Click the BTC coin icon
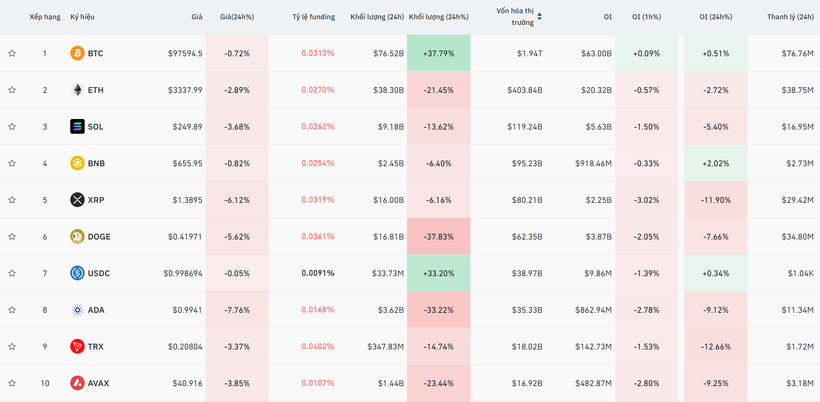Image resolution: width=820 pixels, height=402 pixels. (x=77, y=53)
